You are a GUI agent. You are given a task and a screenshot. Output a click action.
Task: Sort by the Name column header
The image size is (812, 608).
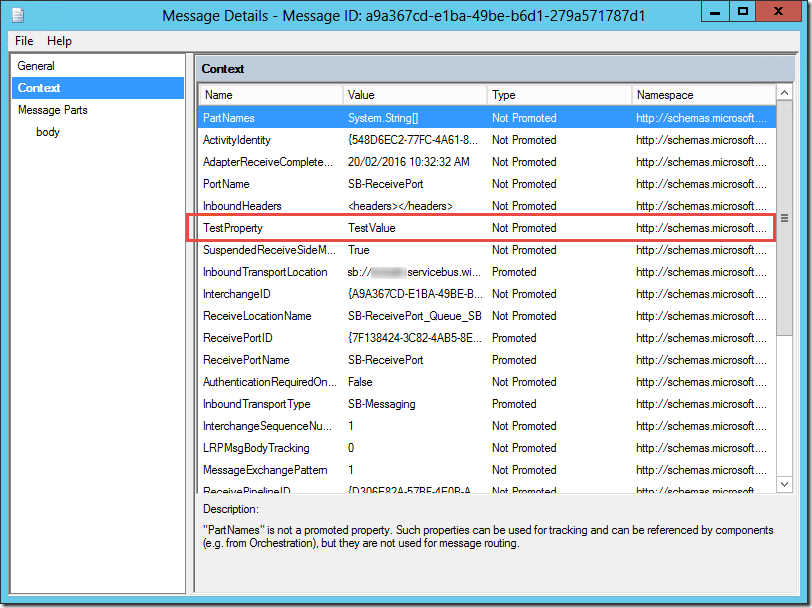[269, 95]
